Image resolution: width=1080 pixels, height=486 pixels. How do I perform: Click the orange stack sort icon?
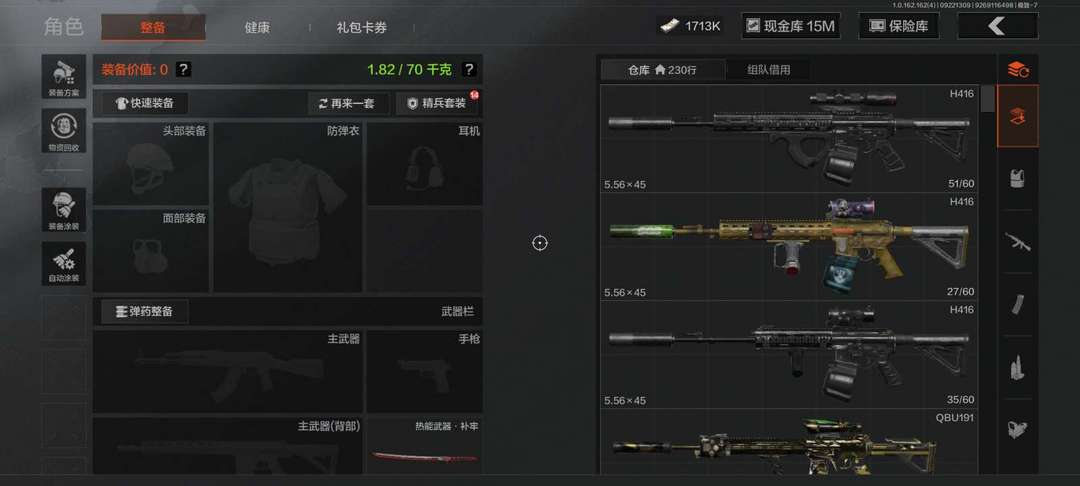1017,69
